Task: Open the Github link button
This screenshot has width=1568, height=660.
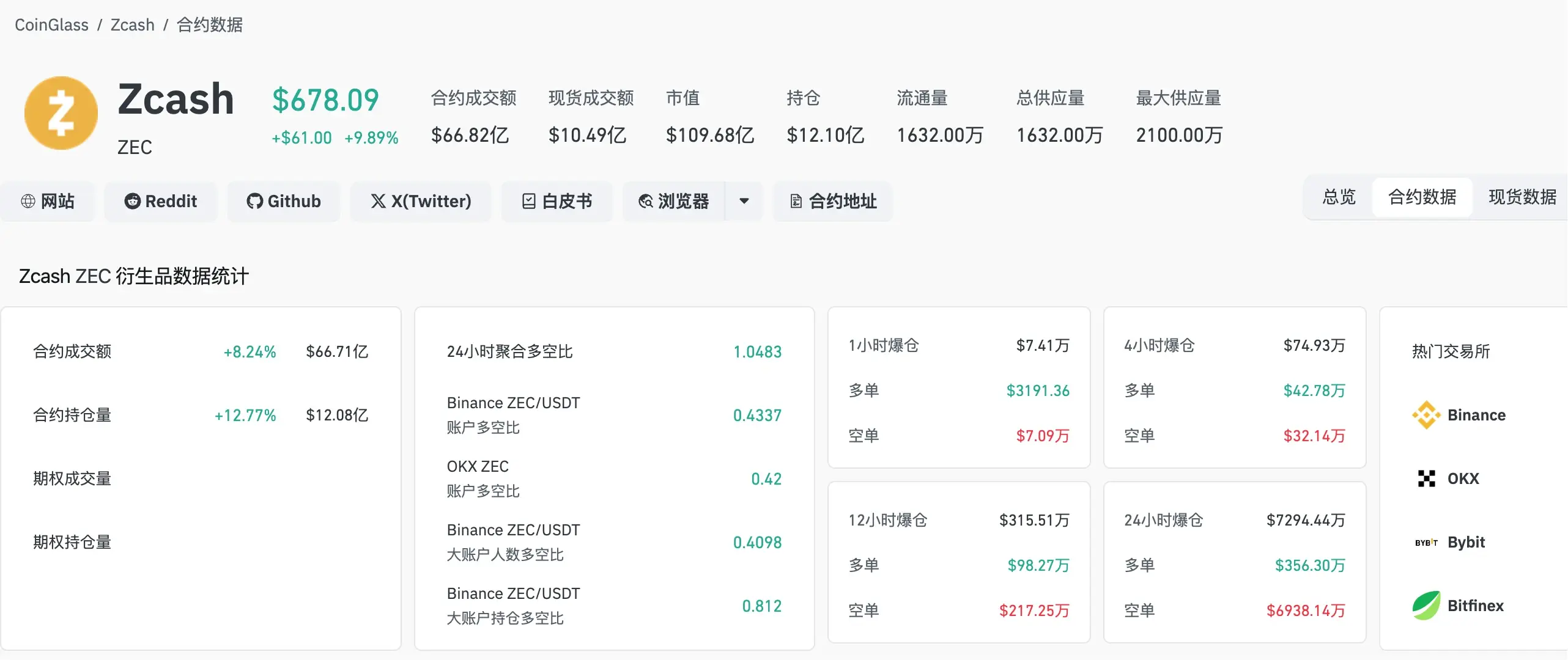Action: (284, 201)
